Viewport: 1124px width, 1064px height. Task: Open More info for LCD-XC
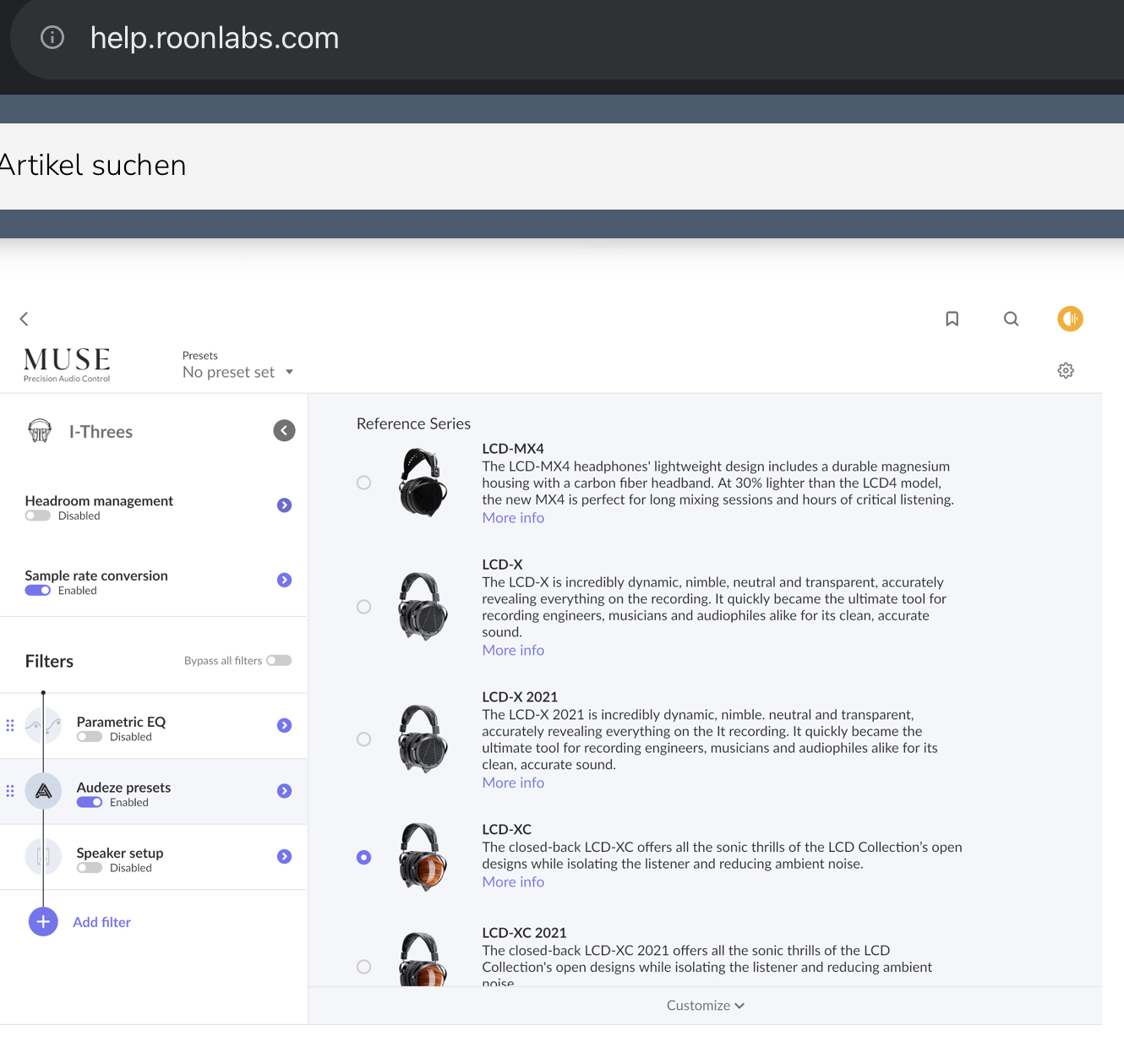[x=513, y=882]
